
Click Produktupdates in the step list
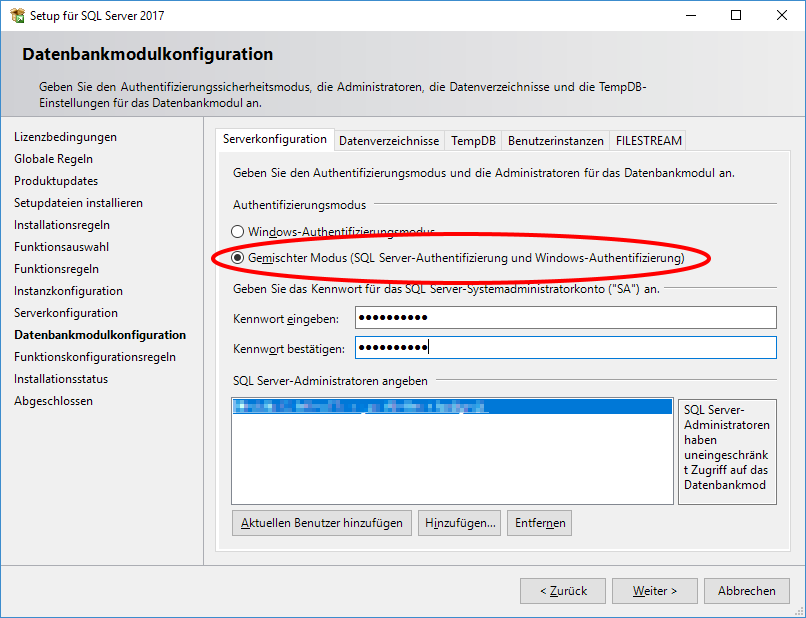[56, 181]
